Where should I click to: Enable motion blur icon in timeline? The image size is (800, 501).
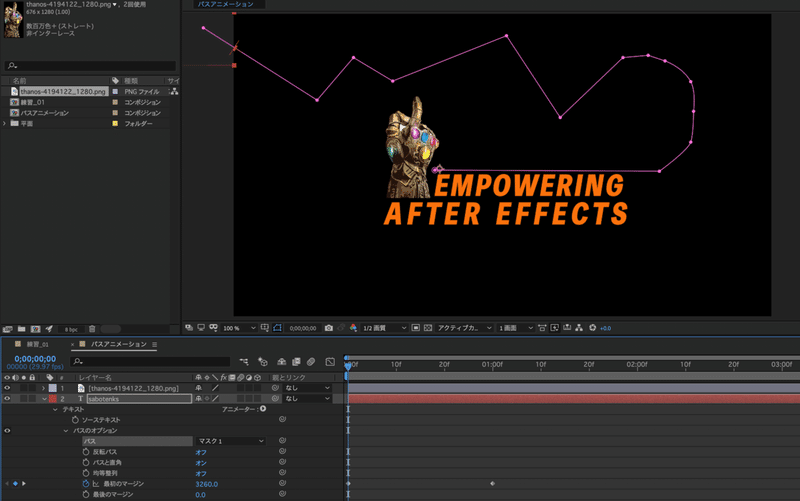(311, 362)
